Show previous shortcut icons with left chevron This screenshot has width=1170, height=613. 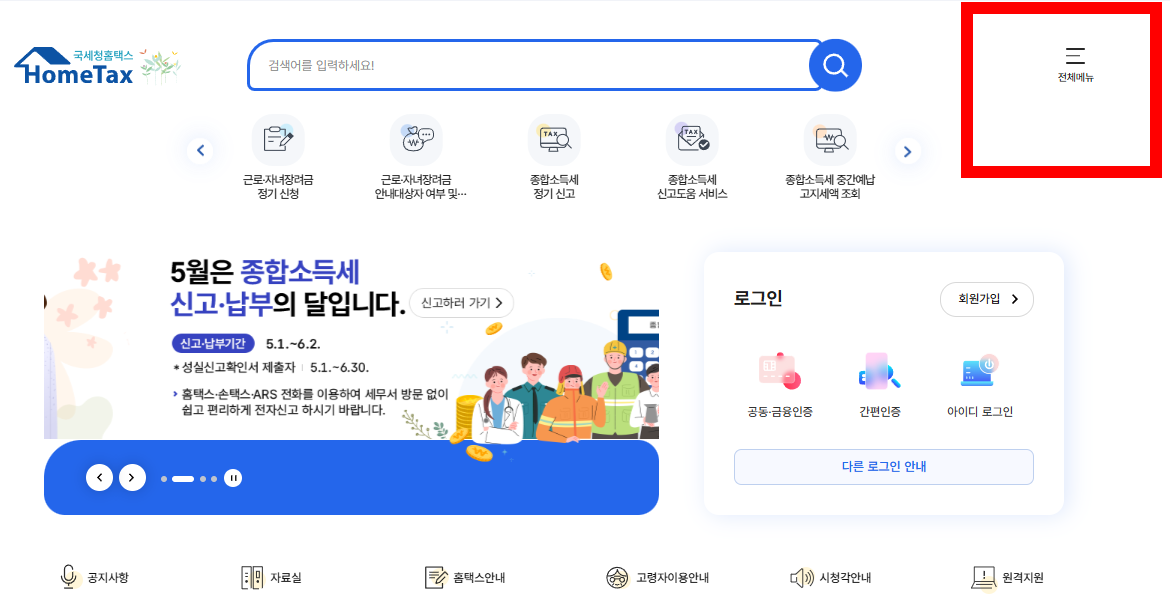tap(200, 151)
